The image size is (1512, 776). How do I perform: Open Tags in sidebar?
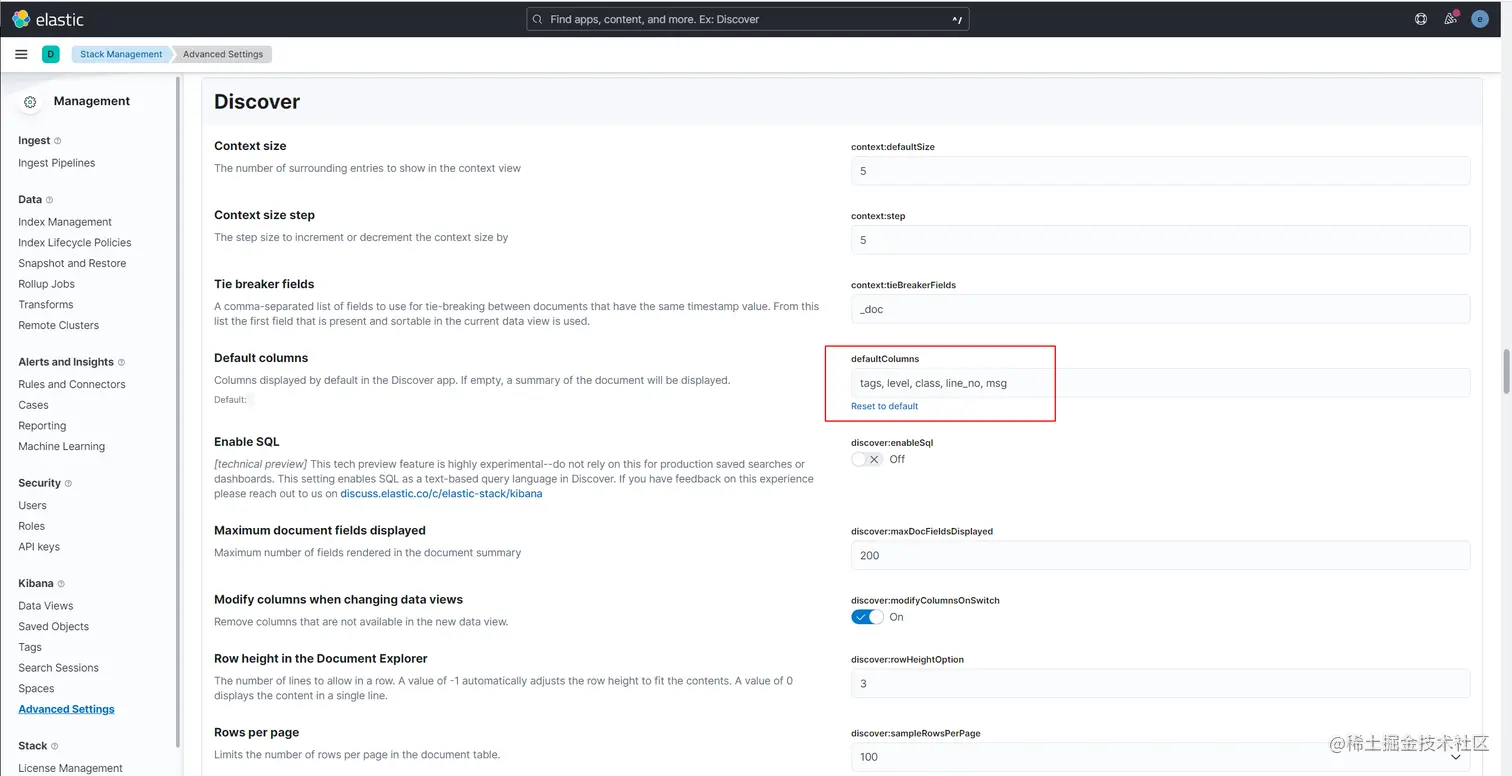30,647
